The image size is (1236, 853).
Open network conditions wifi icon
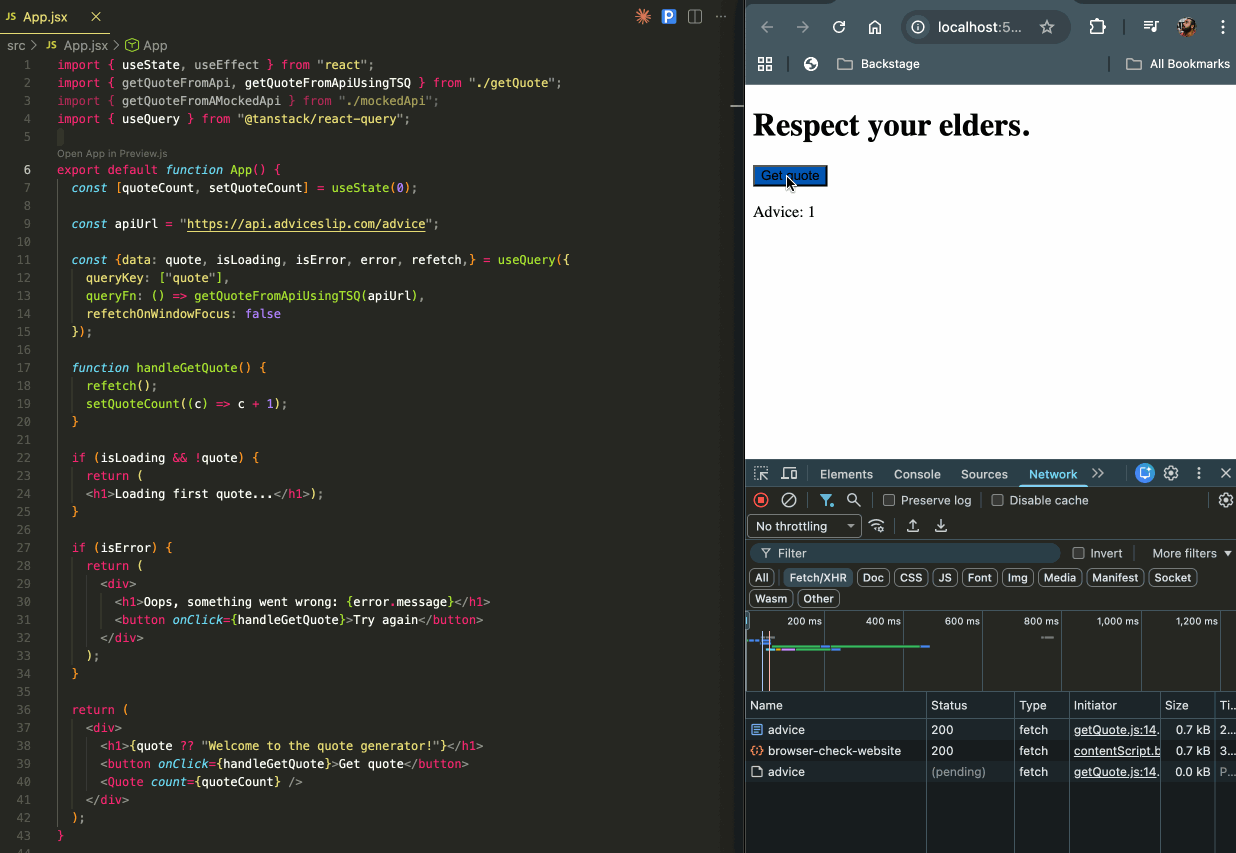[877, 526]
